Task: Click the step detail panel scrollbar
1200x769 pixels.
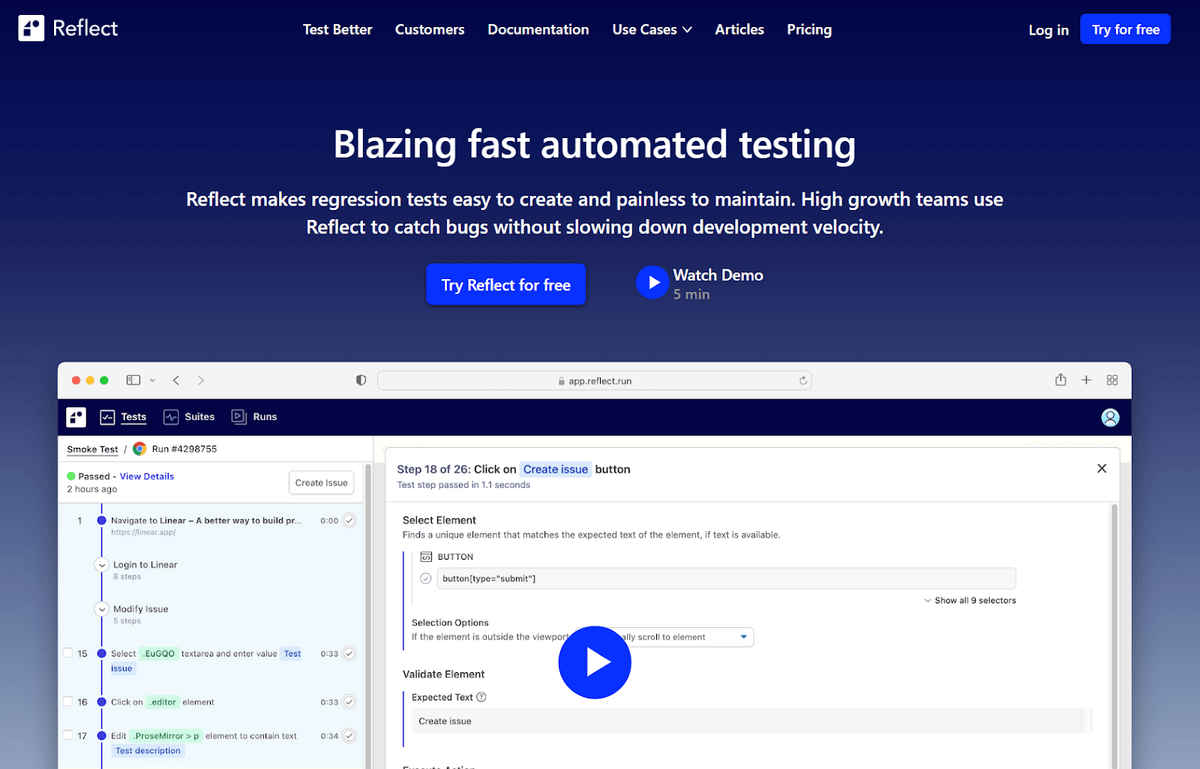Action: [x=1116, y=636]
